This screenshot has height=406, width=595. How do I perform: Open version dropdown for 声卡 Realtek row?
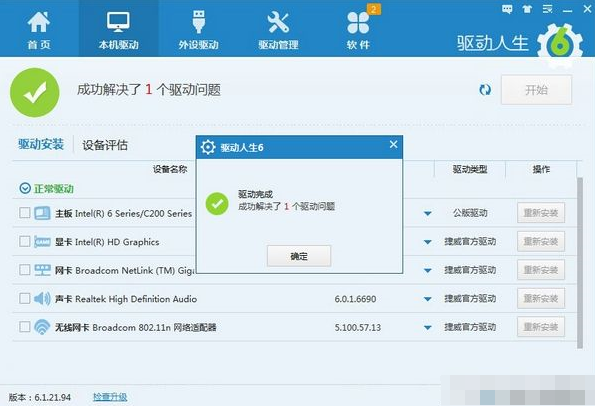pos(428,299)
